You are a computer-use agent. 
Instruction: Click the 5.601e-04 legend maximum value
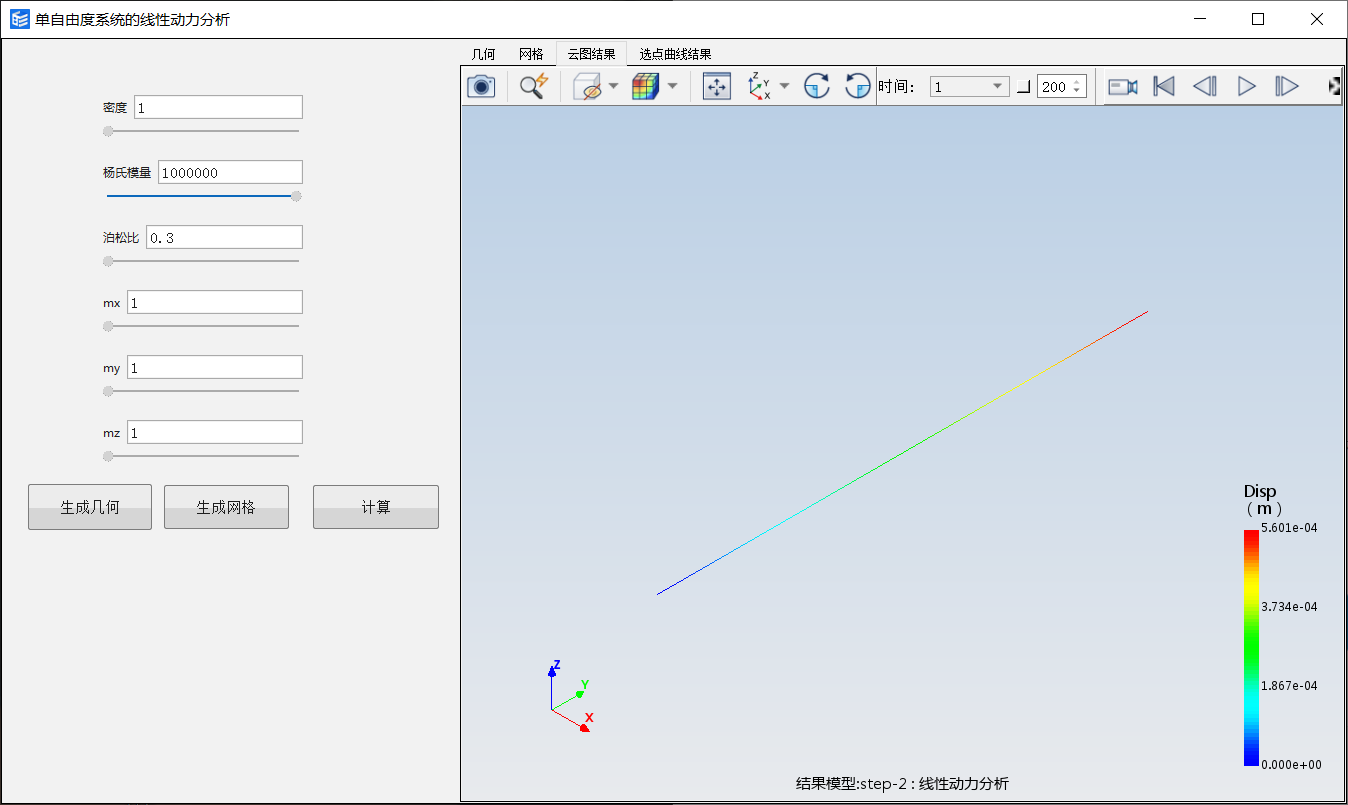coord(1289,528)
